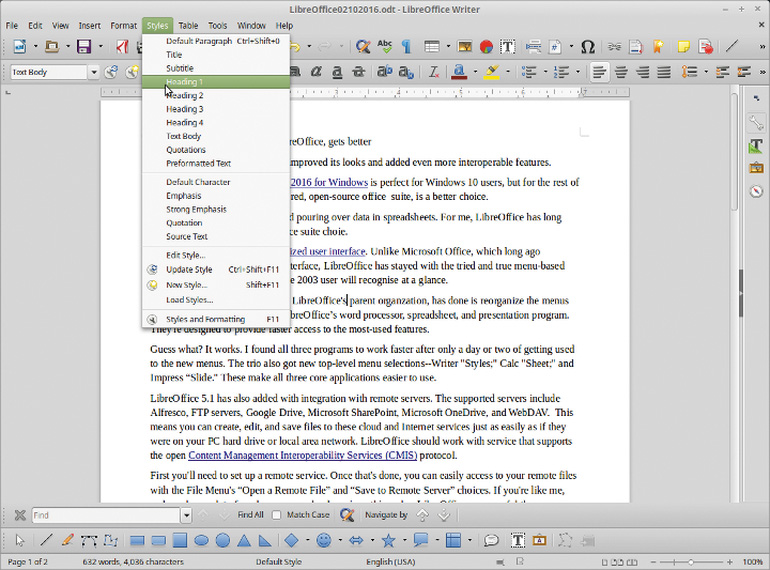Run the Spelling check icon
Image resolution: width=770 pixels, height=570 pixels.
click(385, 47)
